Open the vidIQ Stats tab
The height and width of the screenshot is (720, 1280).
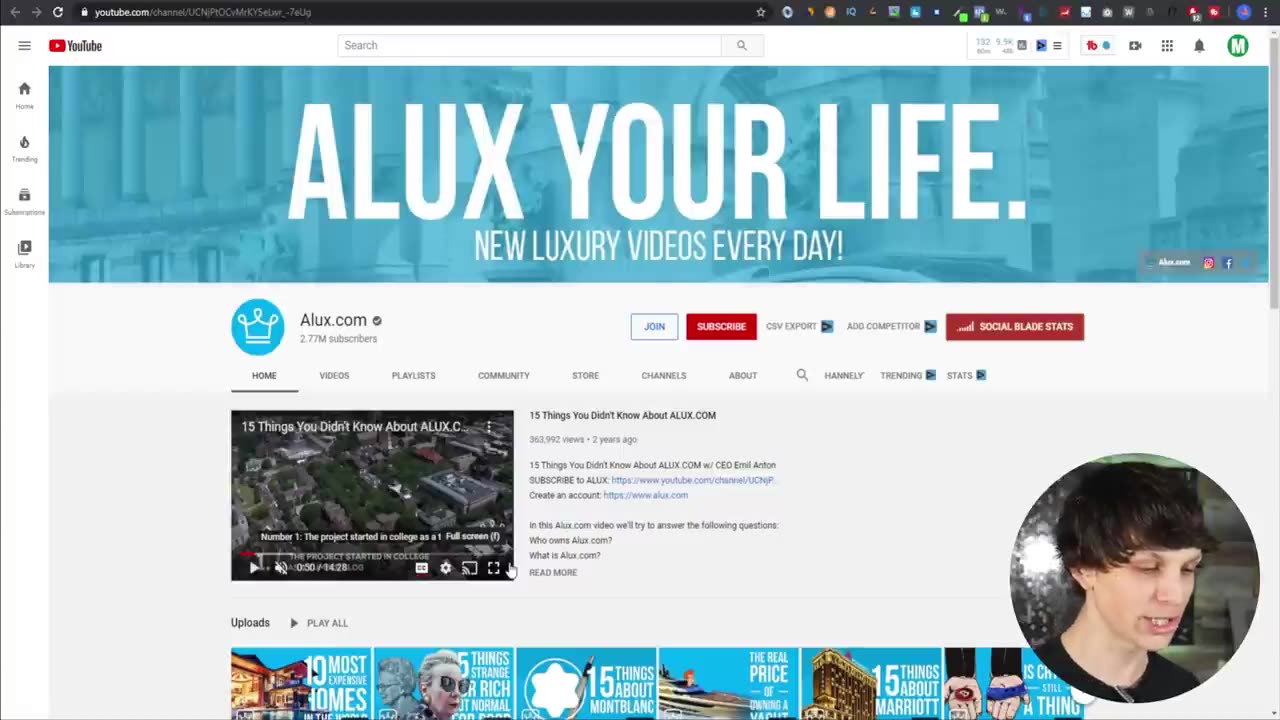pos(966,375)
